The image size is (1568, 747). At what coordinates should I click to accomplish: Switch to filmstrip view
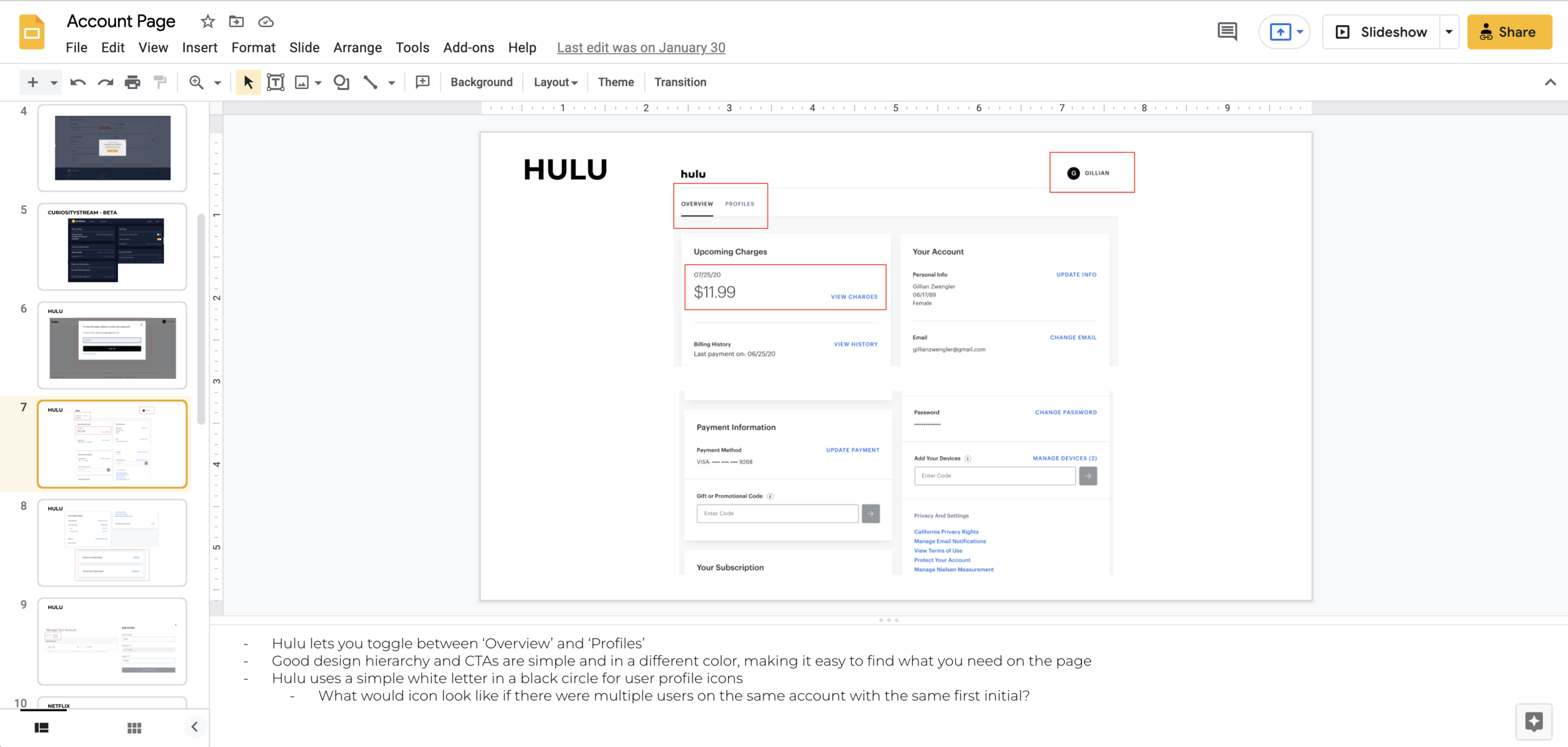[42, 728]
